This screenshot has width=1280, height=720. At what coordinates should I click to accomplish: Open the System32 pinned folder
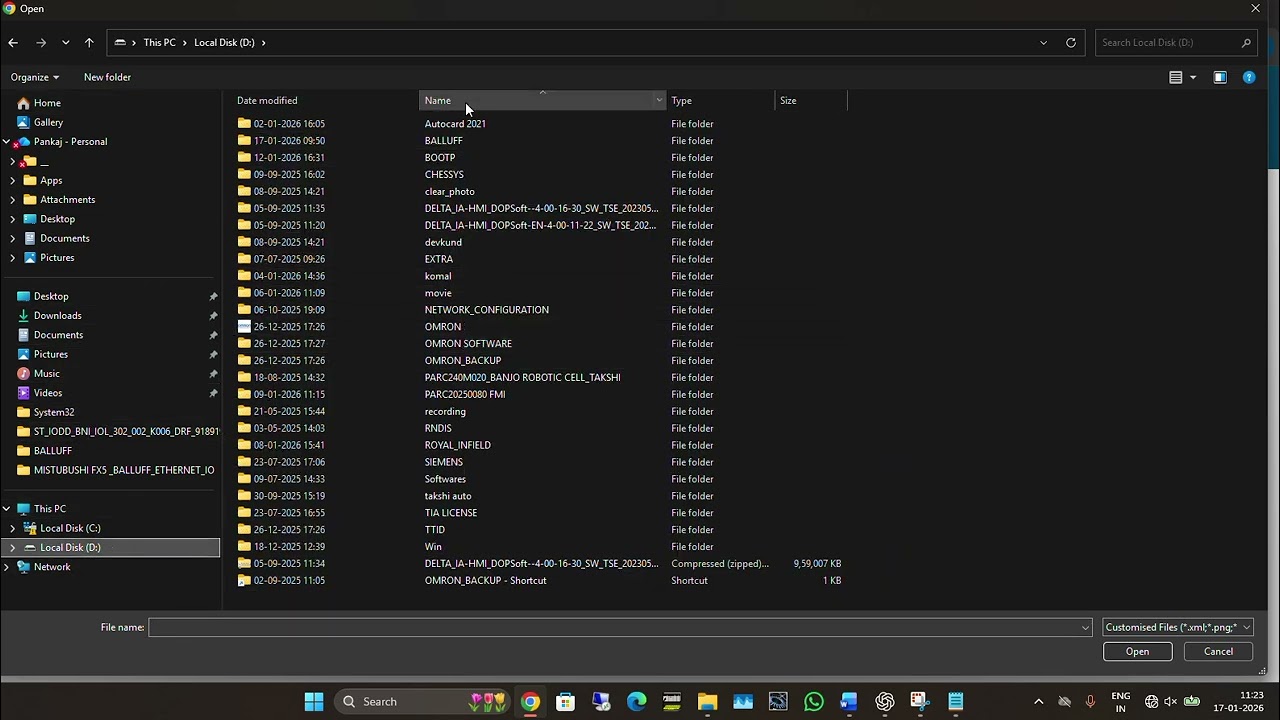click(53, 412)
